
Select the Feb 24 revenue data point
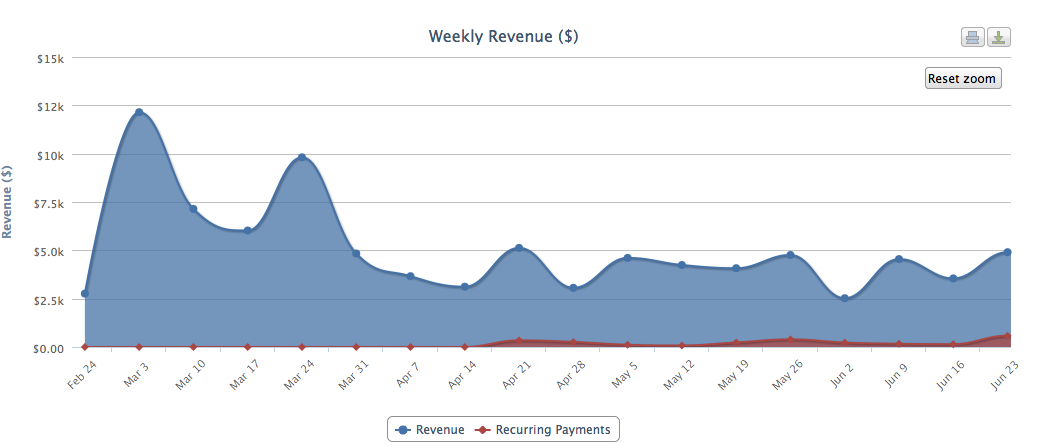tap(85, 294)
